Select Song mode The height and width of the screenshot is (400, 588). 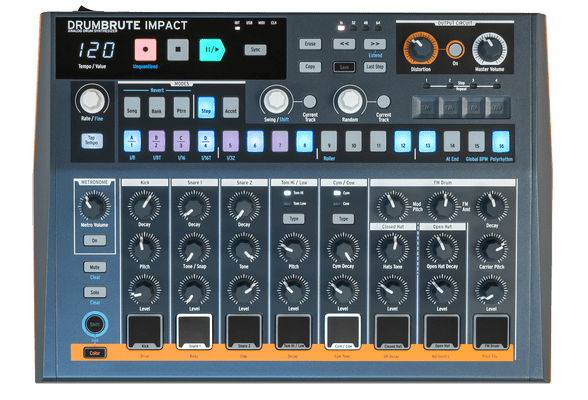click(x=132, y=108)
